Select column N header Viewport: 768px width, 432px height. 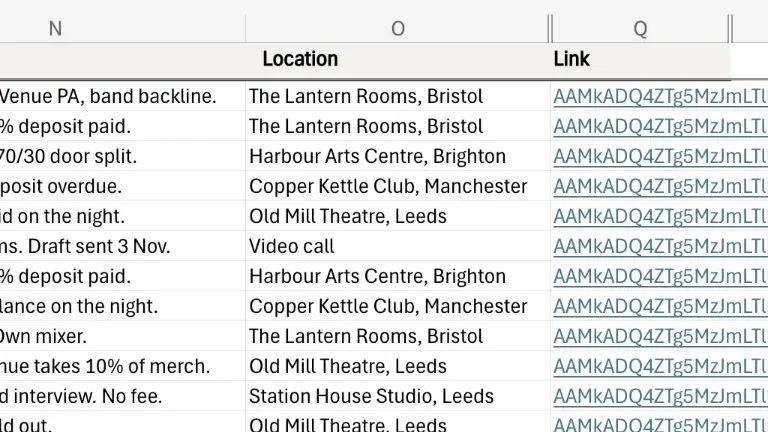click(122, 28)
